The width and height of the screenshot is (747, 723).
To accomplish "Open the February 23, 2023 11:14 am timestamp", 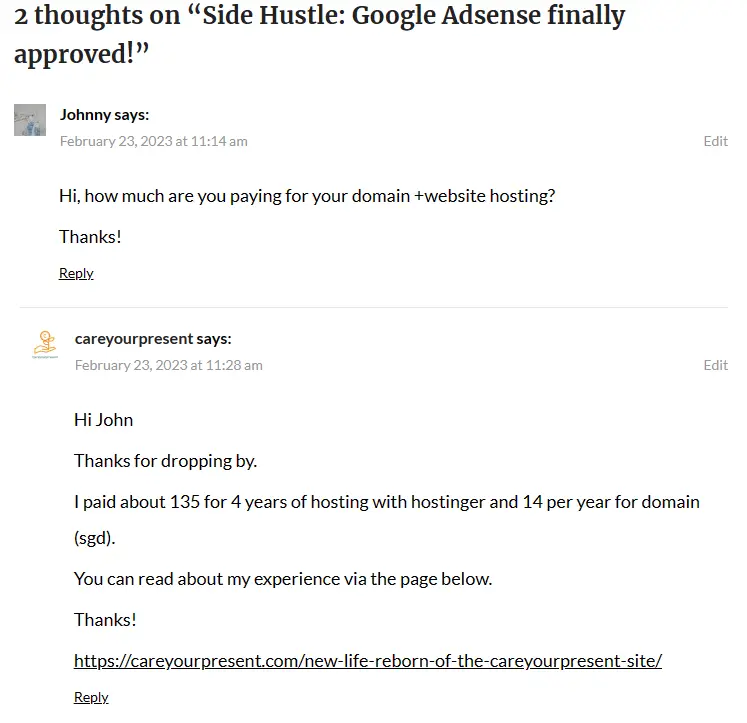I will pyautogui.click(x=153, y=141).
